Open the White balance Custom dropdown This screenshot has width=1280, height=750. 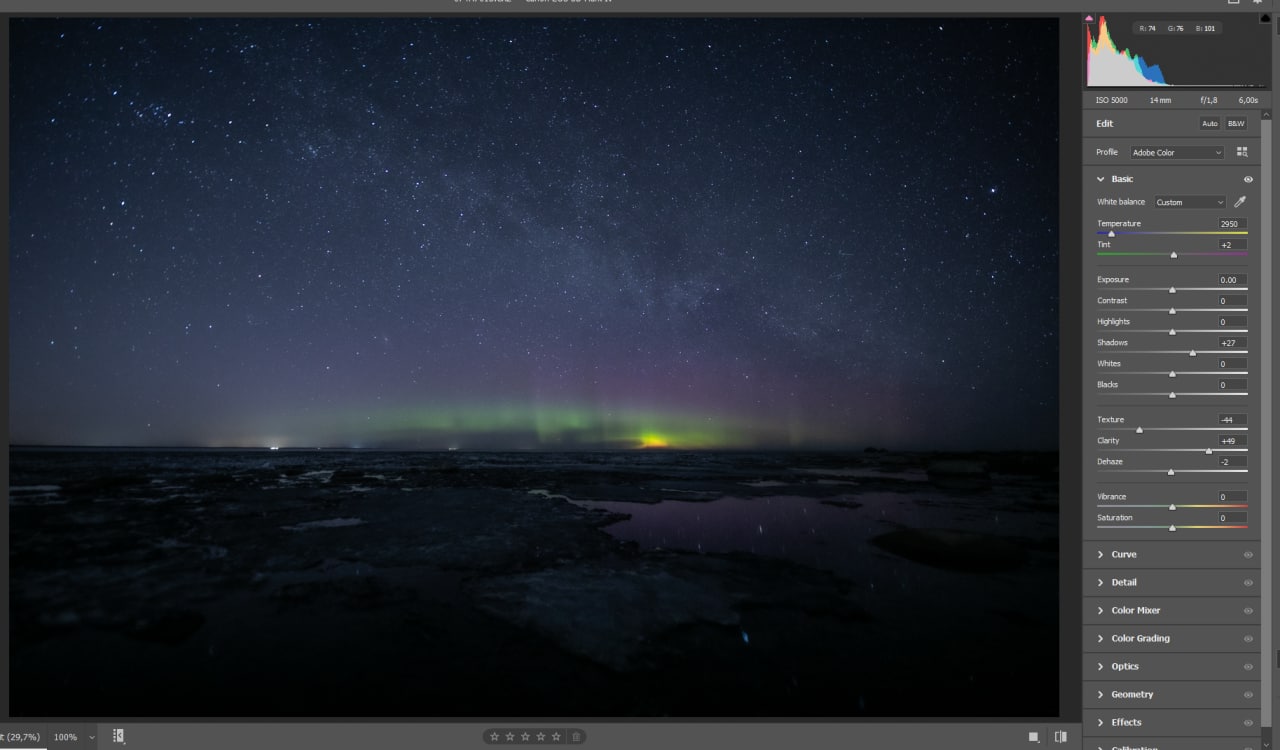pos(1189,202)
